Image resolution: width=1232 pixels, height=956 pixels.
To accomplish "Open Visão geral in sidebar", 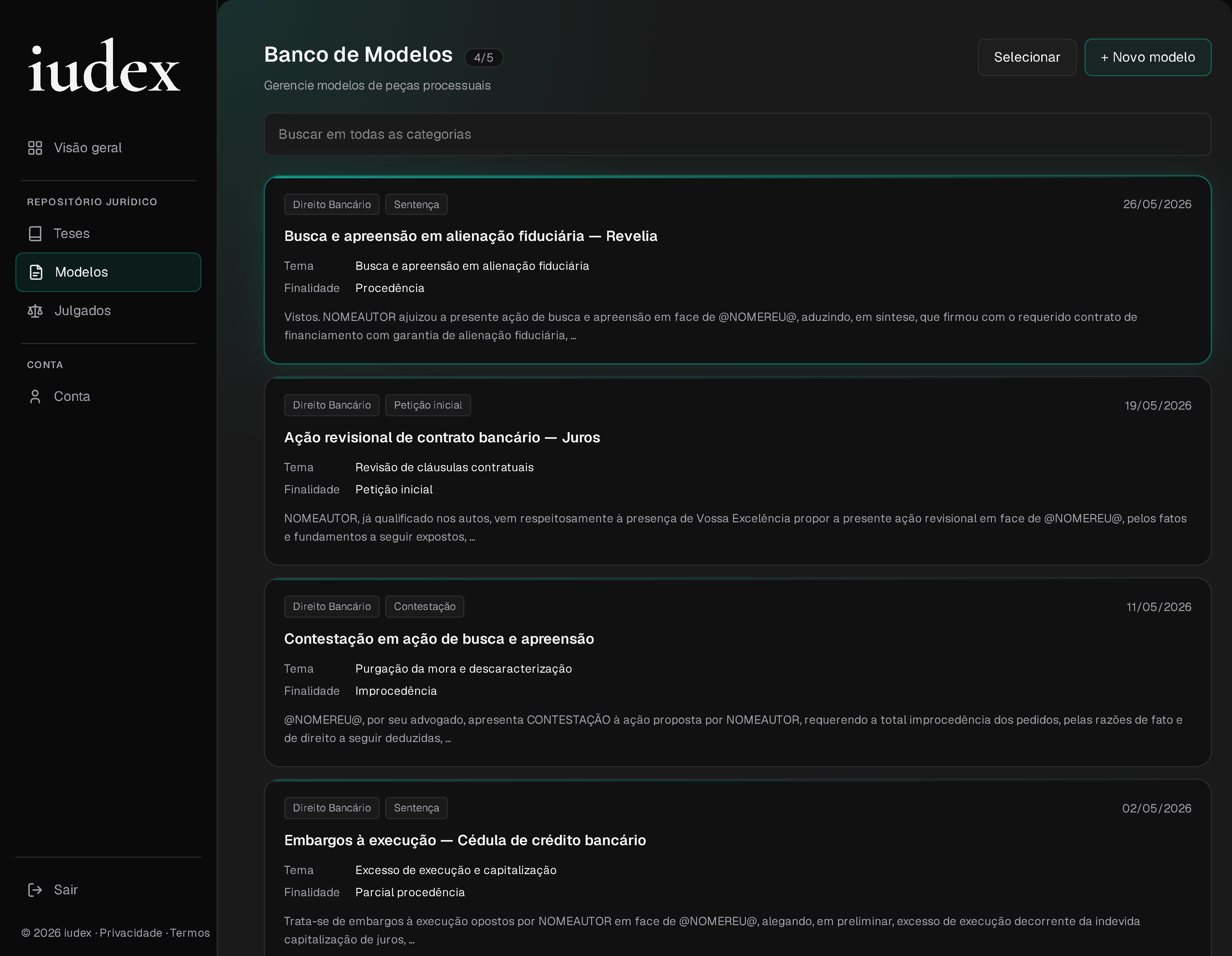I will point(108,148).
